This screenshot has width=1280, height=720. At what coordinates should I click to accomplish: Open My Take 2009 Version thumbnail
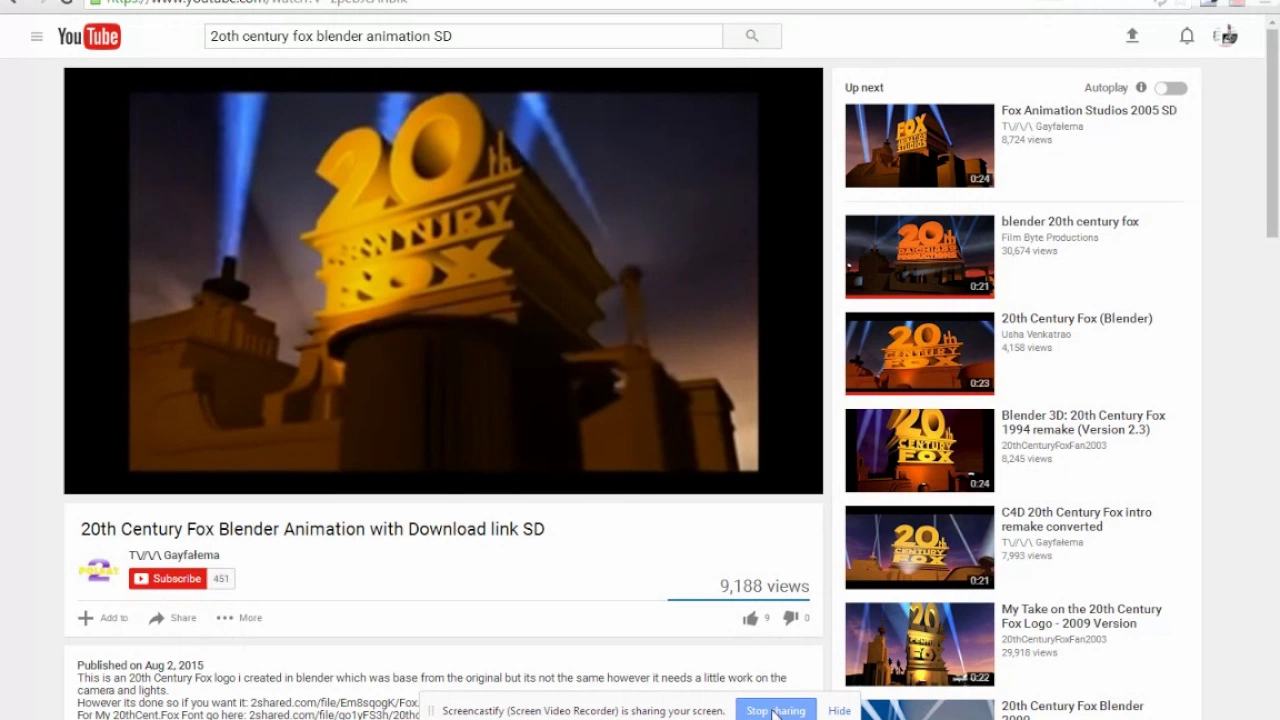click(x=919, y=644)
